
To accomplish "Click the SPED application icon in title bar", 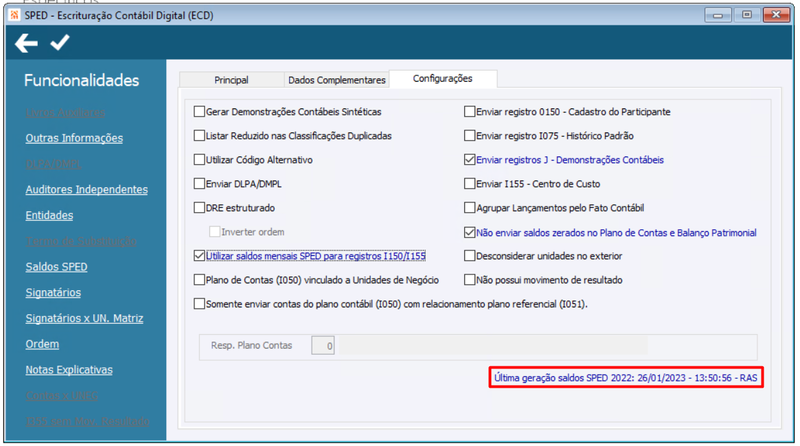I will (x=14, y=15).
